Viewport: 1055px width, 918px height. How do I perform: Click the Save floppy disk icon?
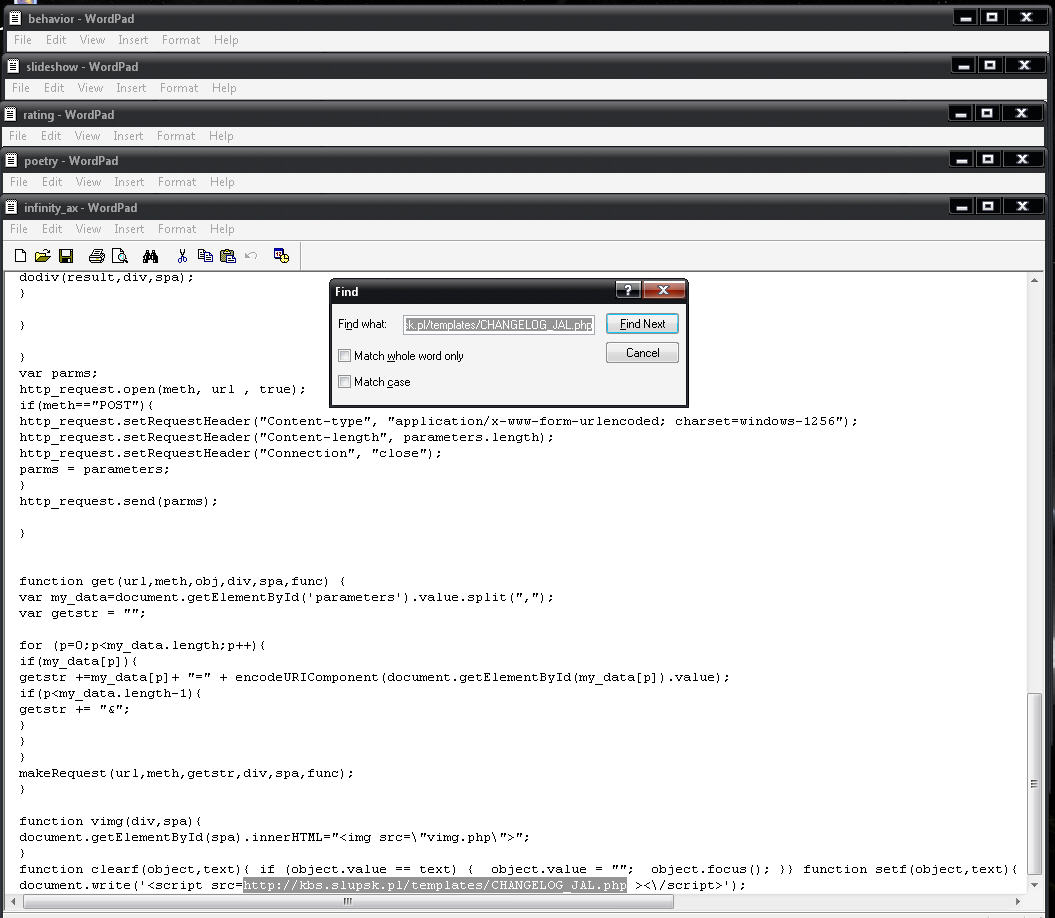(x=66, y=256)
